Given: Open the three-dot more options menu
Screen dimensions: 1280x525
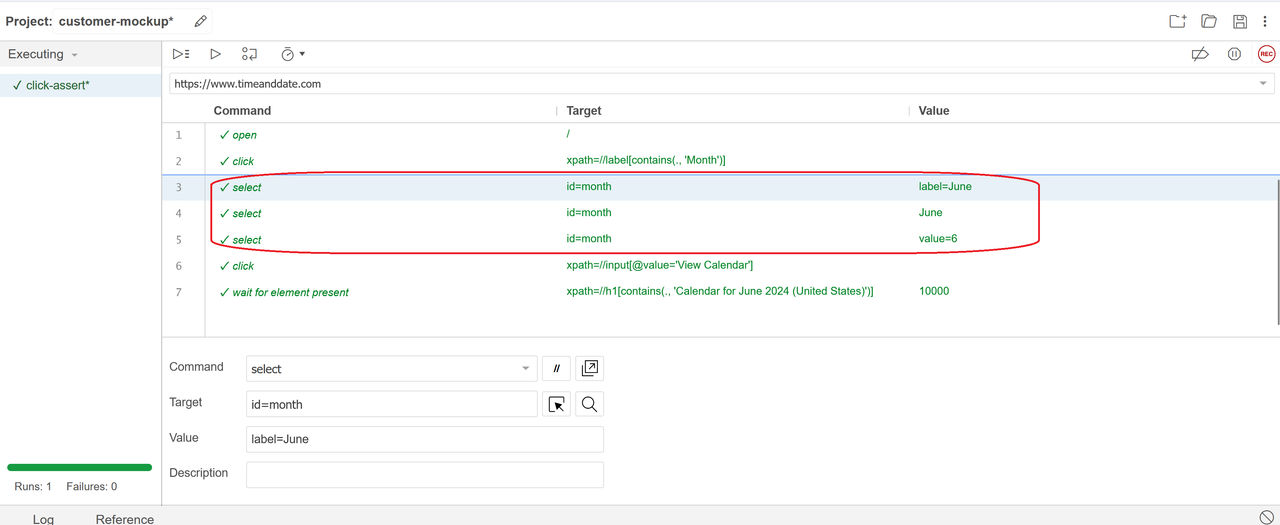Looking at the screenshot, I should click(x=1265, y=21).
